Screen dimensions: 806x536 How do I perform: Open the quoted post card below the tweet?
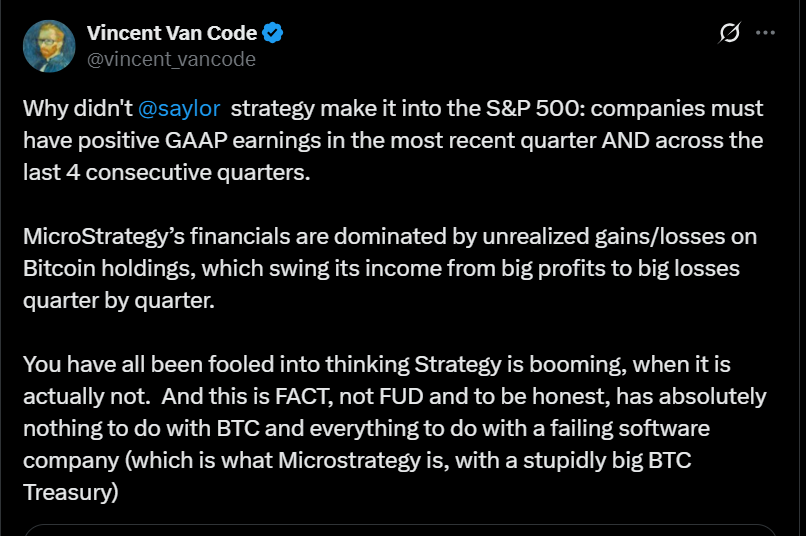[400, 530]
